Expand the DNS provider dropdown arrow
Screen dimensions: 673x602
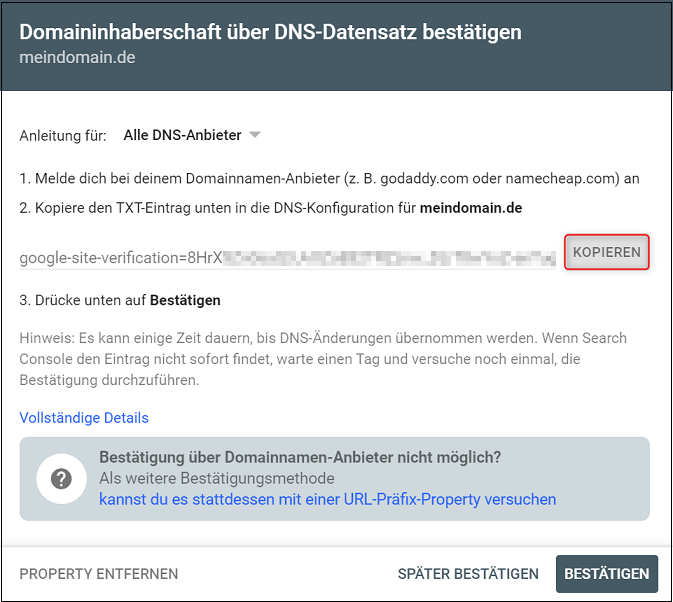click(254, 135)
